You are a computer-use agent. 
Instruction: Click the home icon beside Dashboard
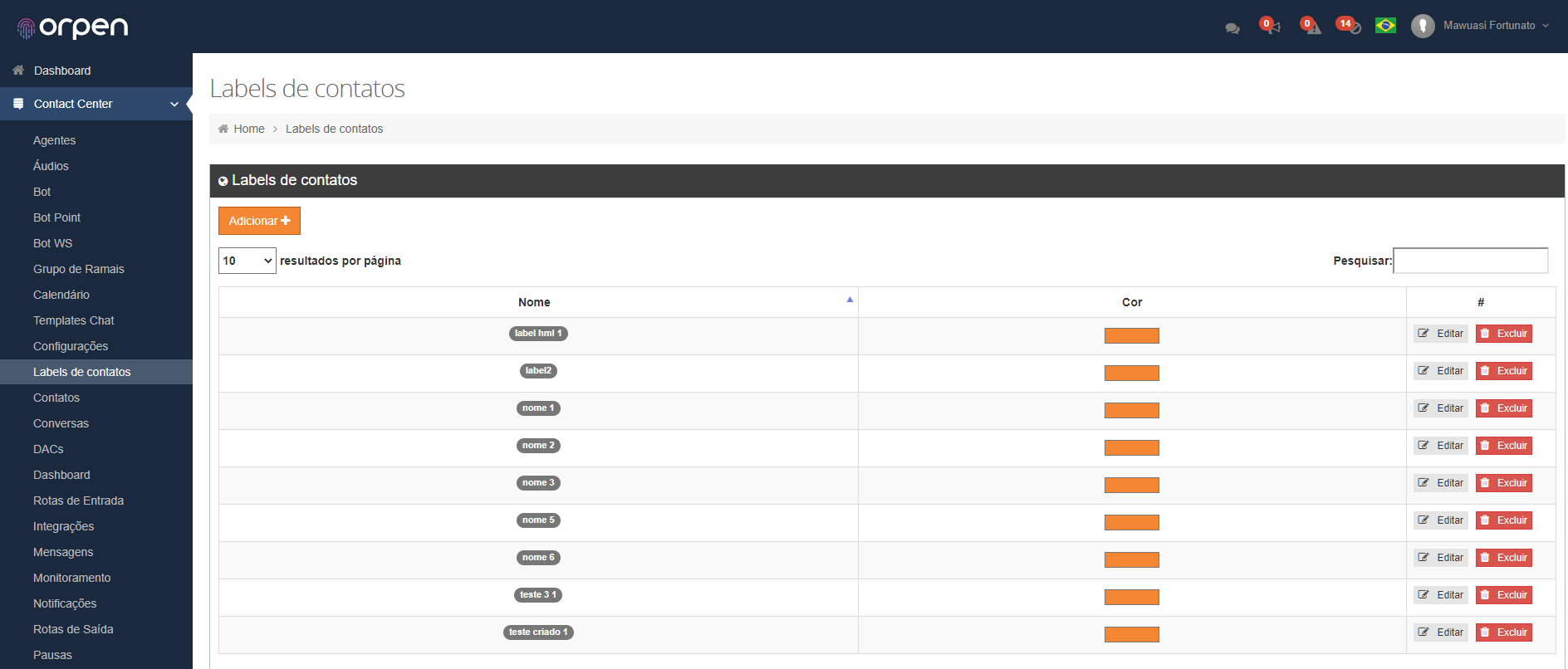pos(18,71)
